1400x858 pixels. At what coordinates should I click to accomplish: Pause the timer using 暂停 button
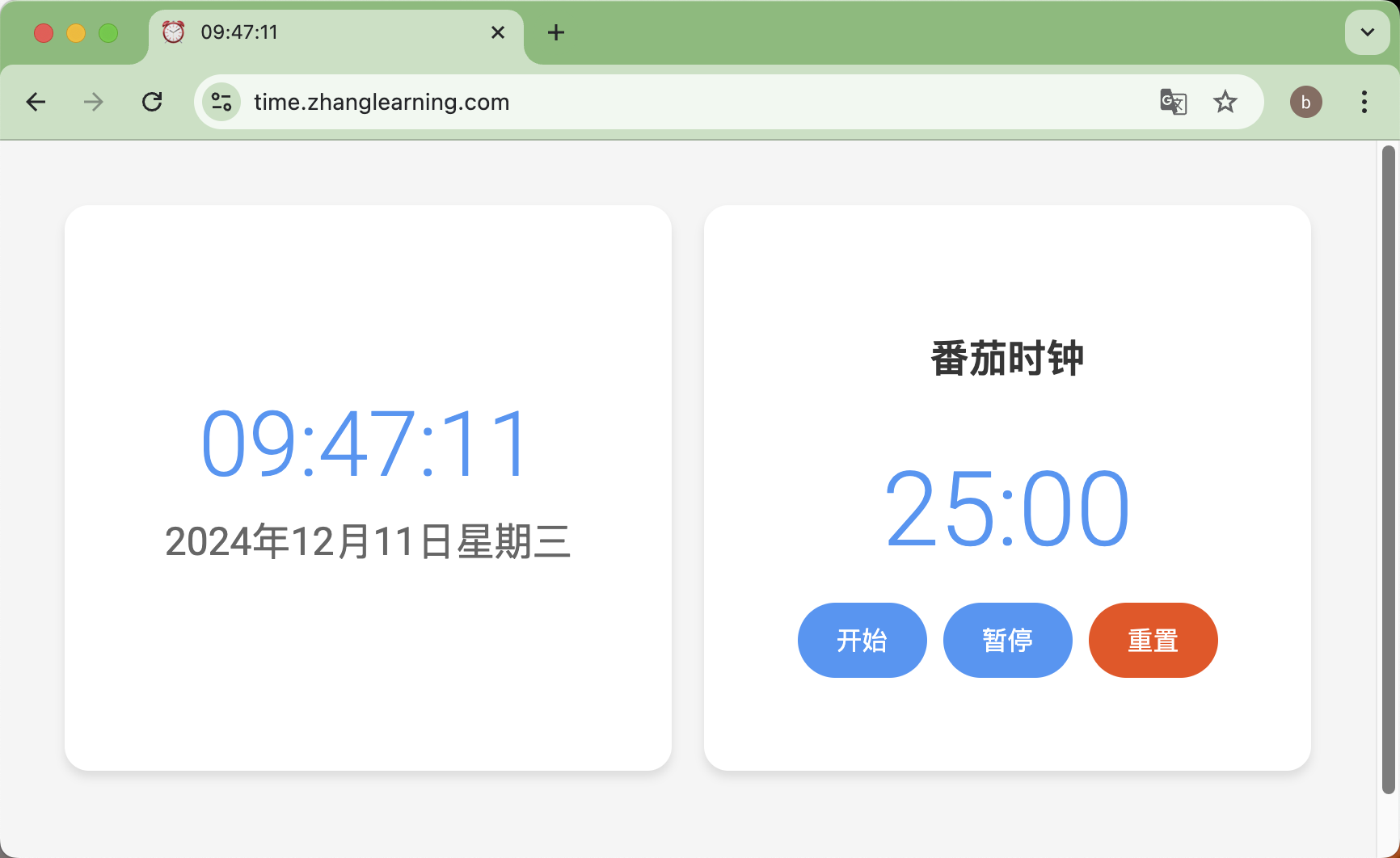(1007, 640)
